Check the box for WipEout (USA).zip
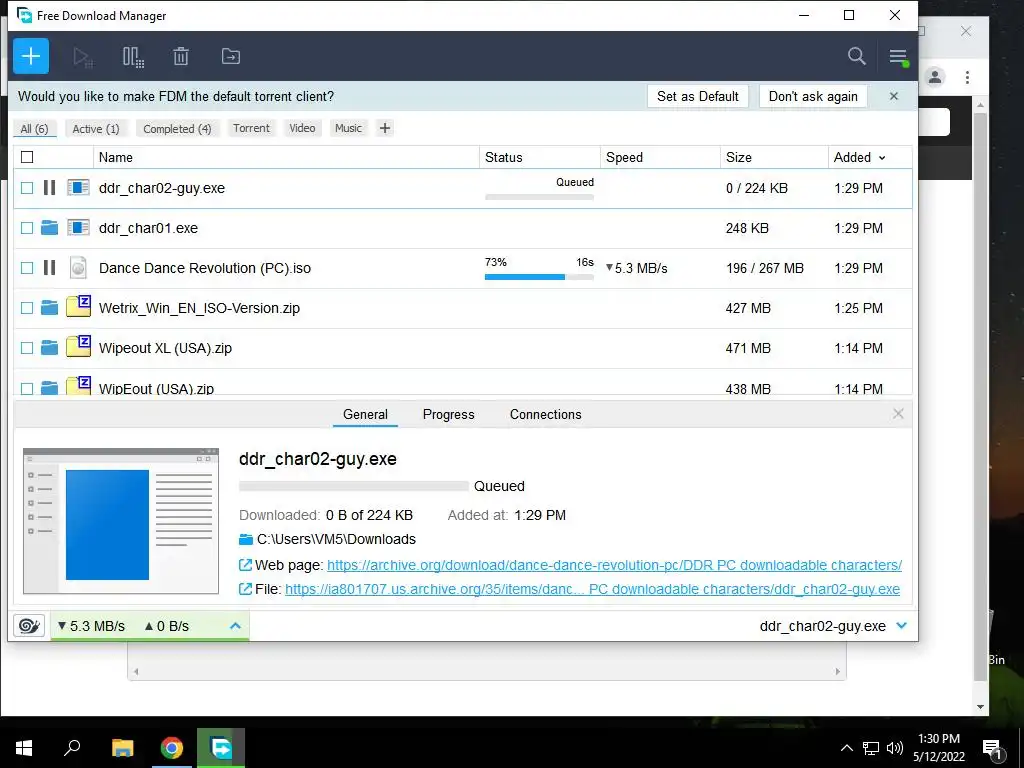 pos(27,388)
